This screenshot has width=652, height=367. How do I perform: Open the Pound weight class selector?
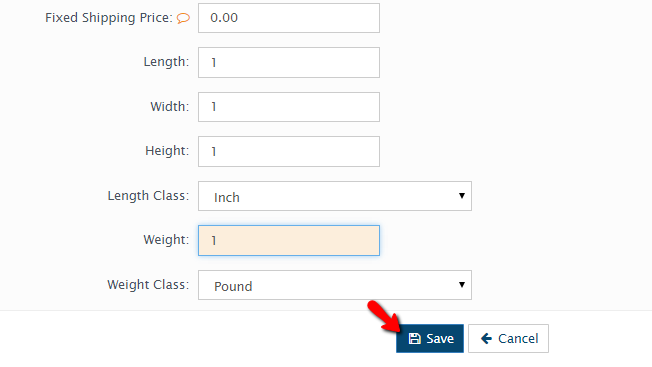[x=335, y=285]
